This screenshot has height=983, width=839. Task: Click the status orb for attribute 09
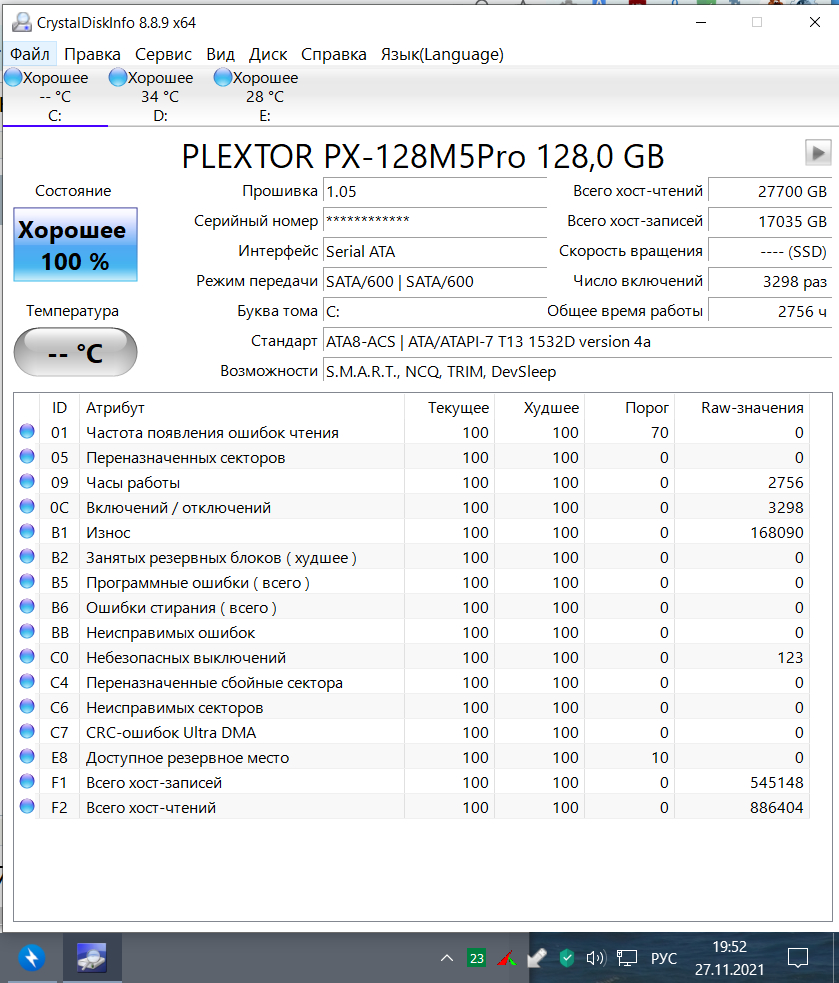pos(27,481)
